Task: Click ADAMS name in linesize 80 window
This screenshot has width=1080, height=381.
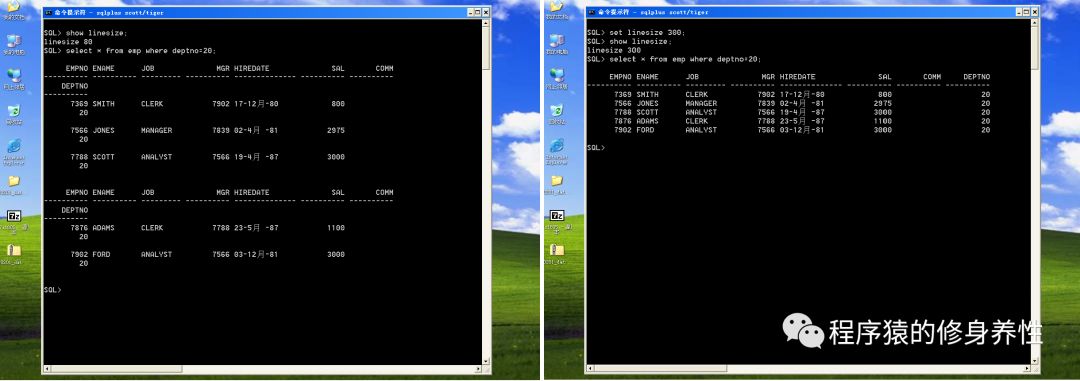Action: tap(103, 228)
